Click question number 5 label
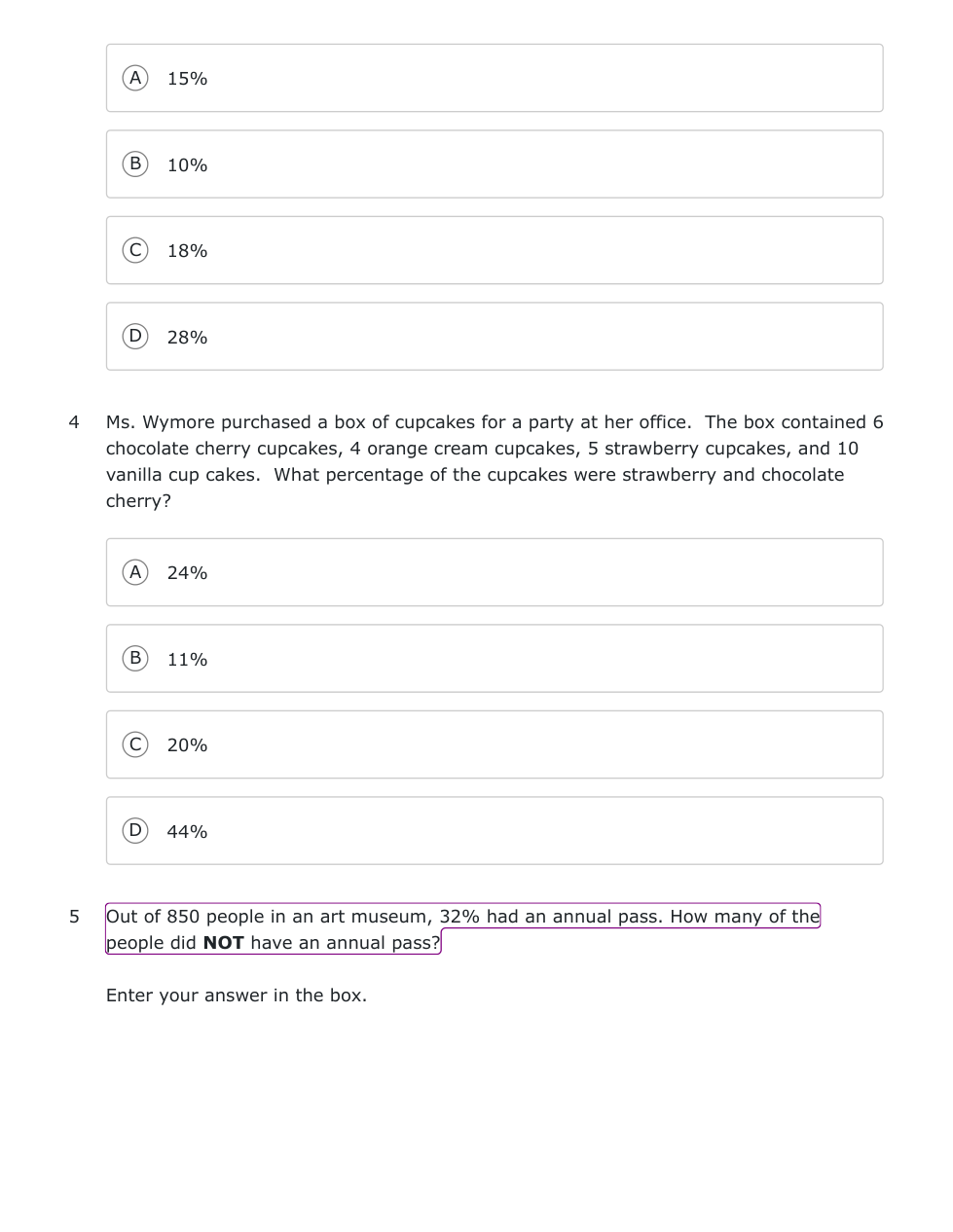 point(74,917)
